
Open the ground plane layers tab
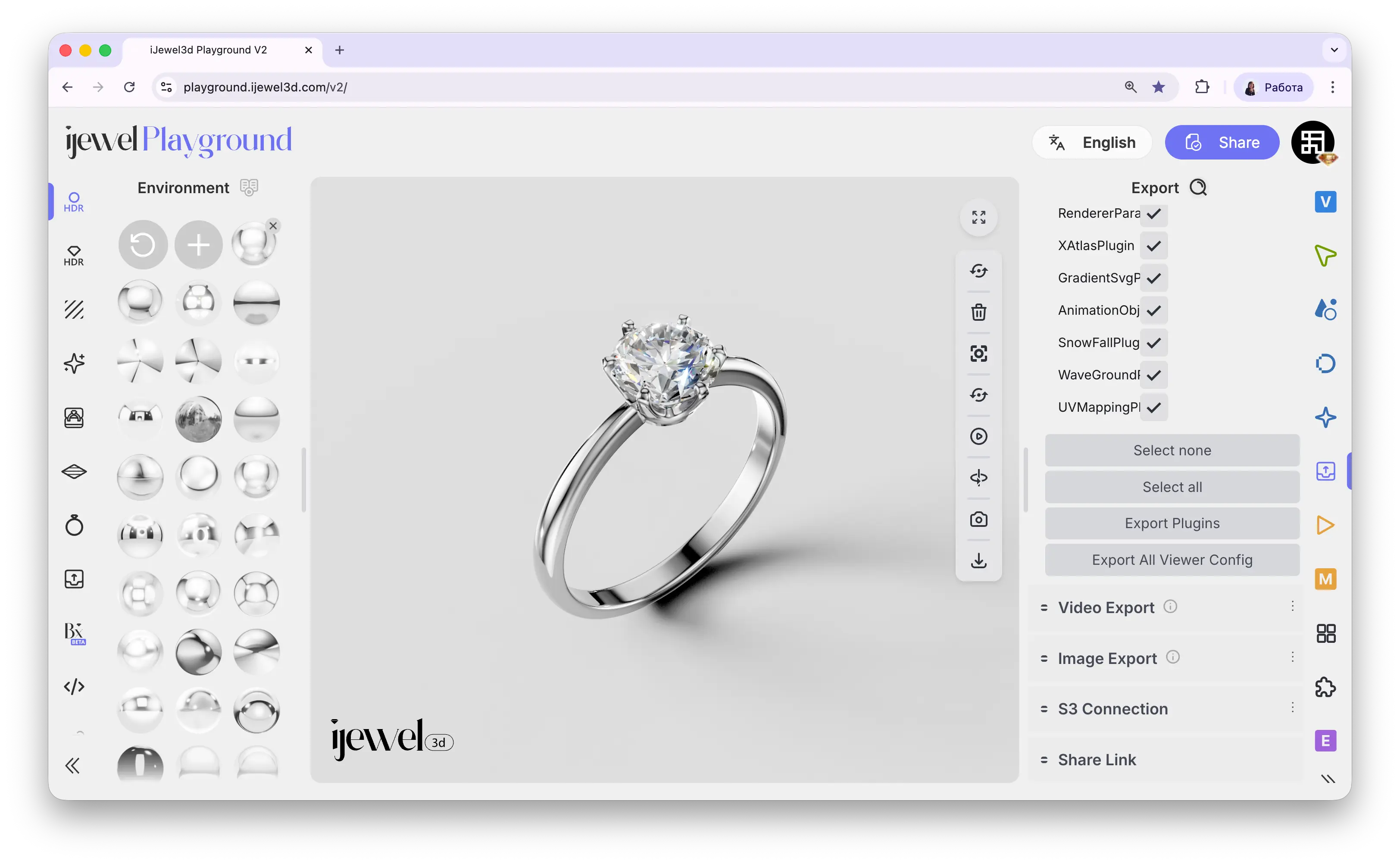(74, 471)
